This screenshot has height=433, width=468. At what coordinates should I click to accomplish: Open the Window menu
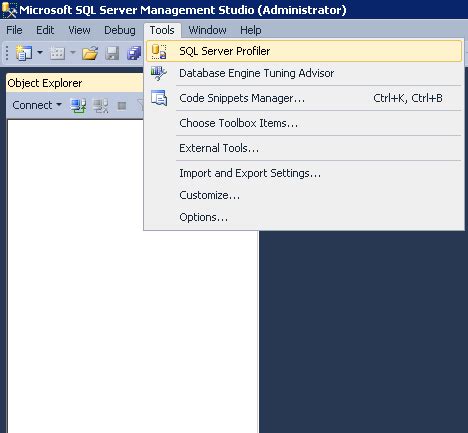point(207,30)
